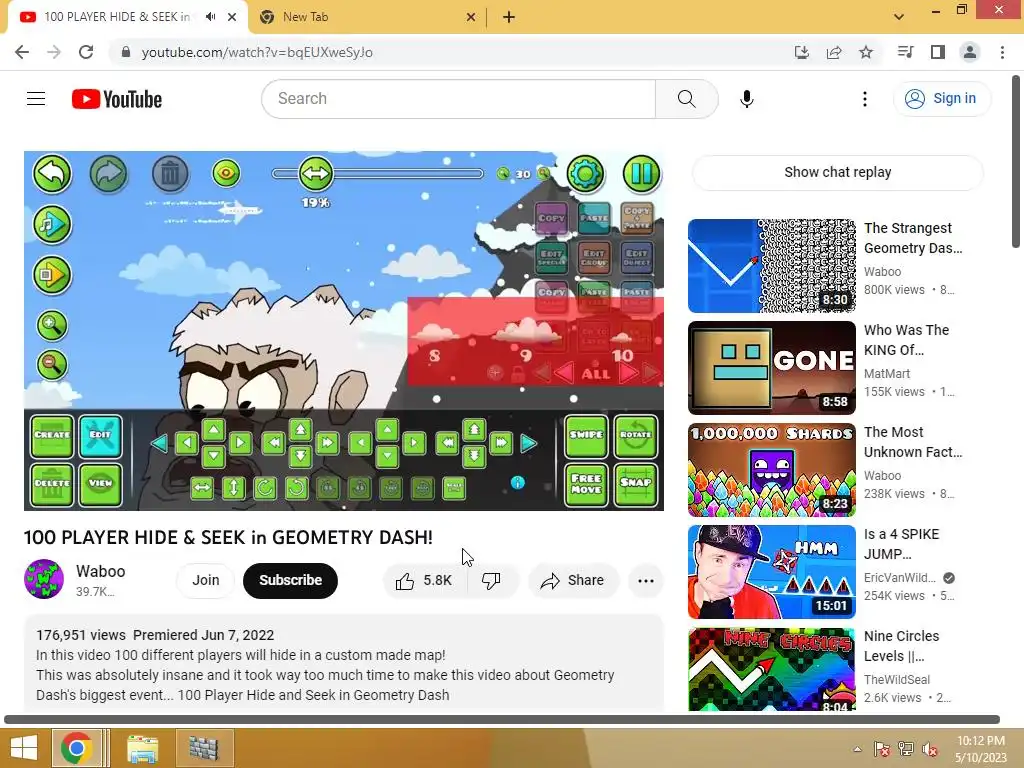Open a new browser tab

click(509, 17)
